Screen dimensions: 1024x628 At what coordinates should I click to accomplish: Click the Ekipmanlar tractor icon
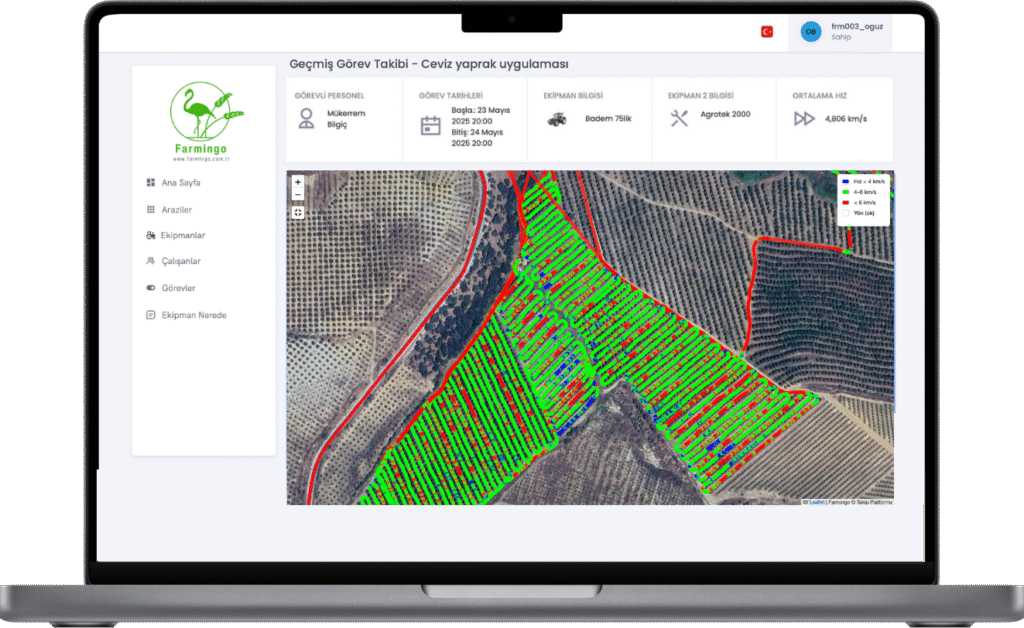(x=151, y=235)
